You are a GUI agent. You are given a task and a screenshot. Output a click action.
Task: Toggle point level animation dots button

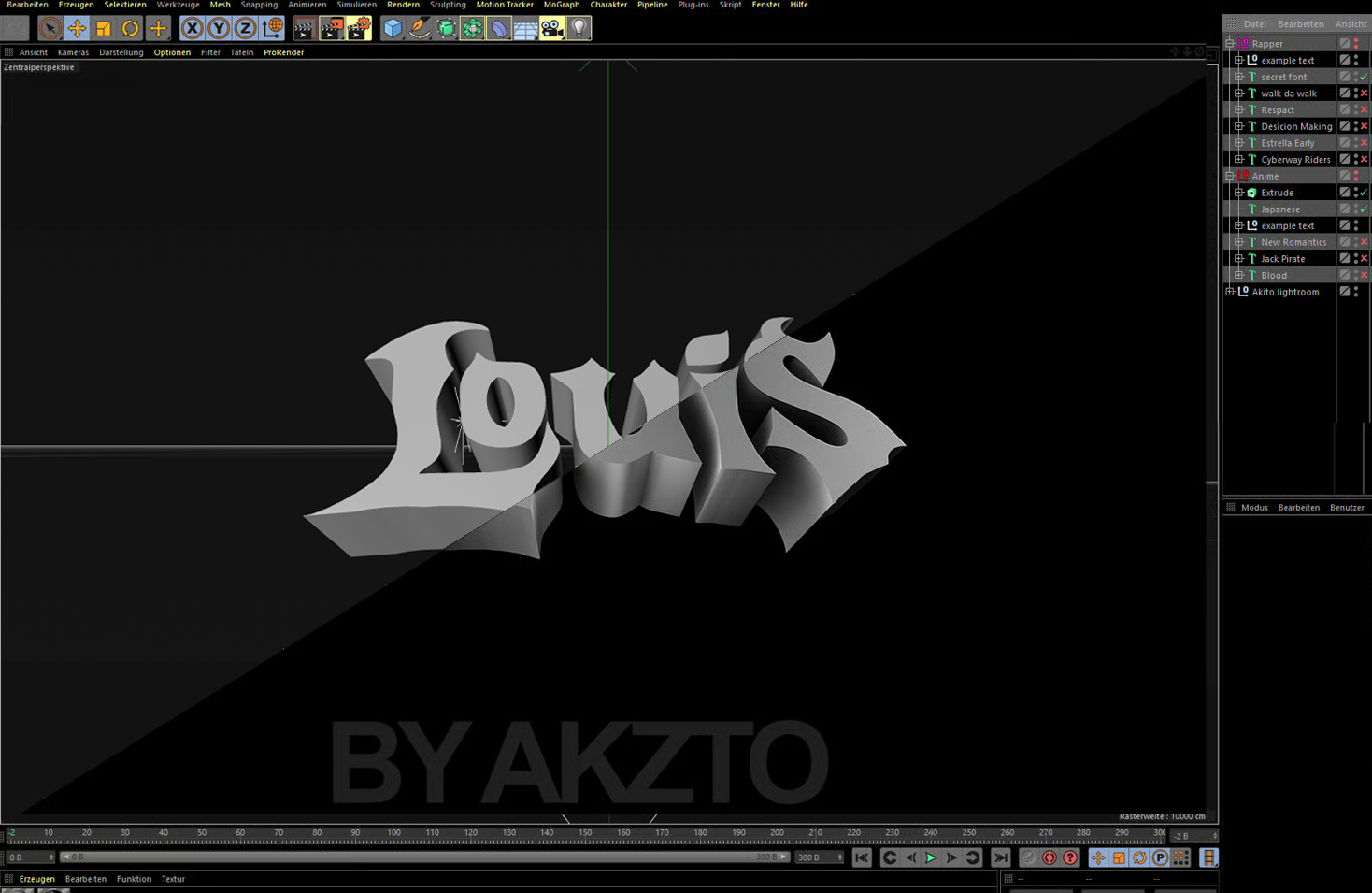click(1180, 857)
